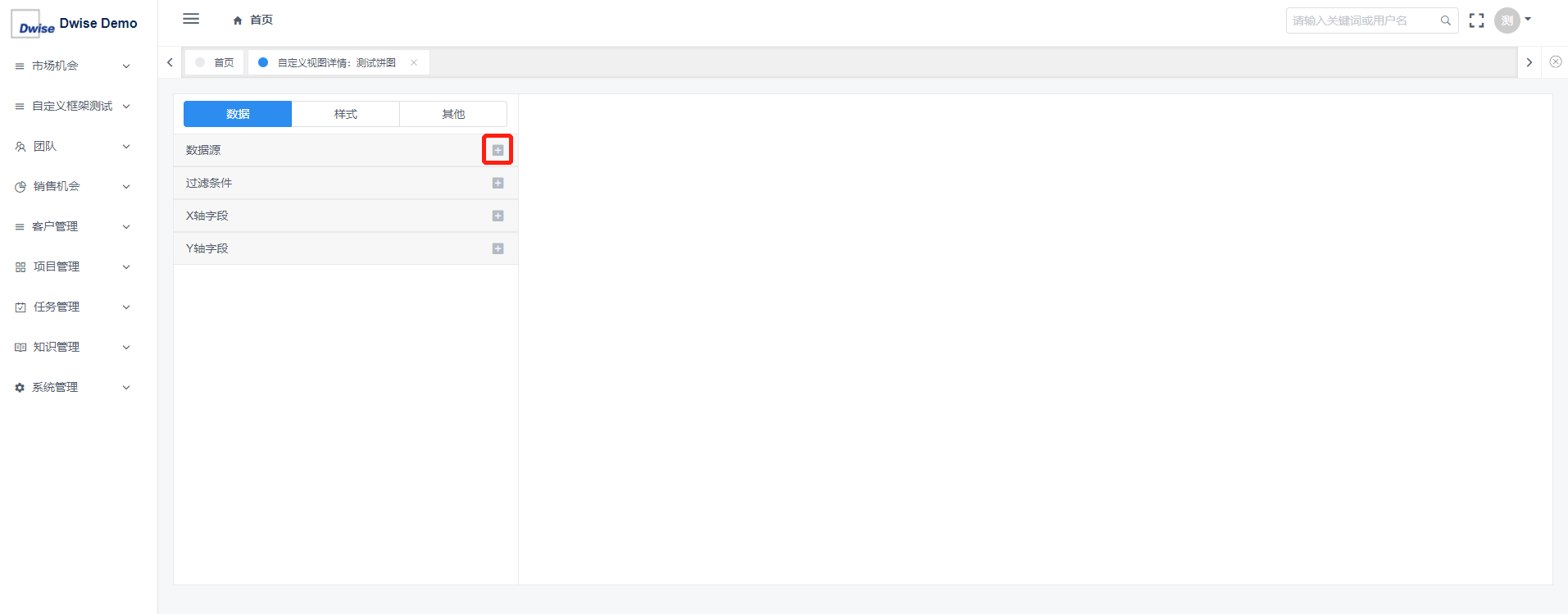The width and height of the screenshot is (1568, 614).
Task: Expand the 销售机会 sidebar menu
Action: coord(72,186)
